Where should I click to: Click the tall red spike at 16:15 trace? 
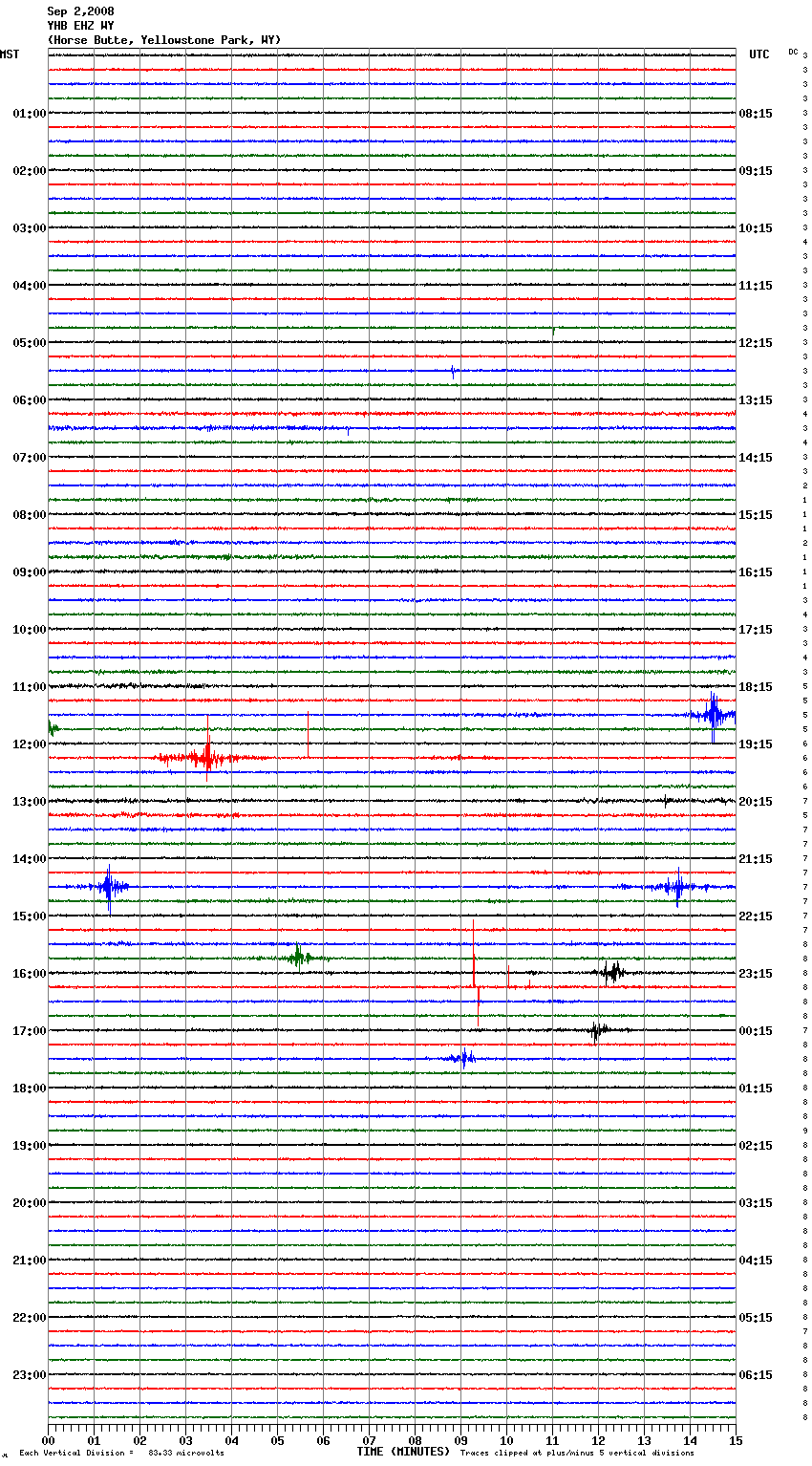pos(474,973)
